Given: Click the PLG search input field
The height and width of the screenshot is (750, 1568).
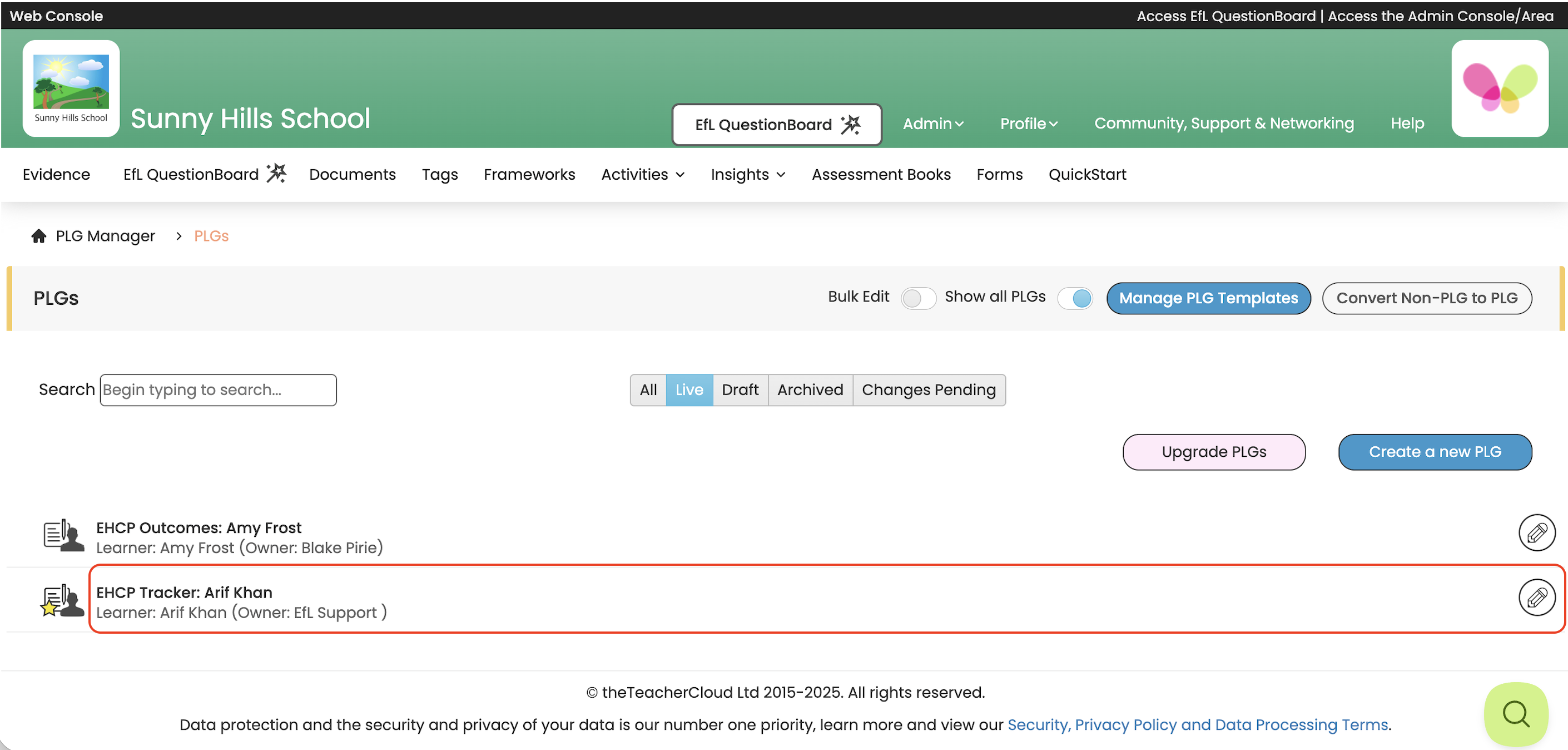Looking at the screenshot, I should pos(218,390).
